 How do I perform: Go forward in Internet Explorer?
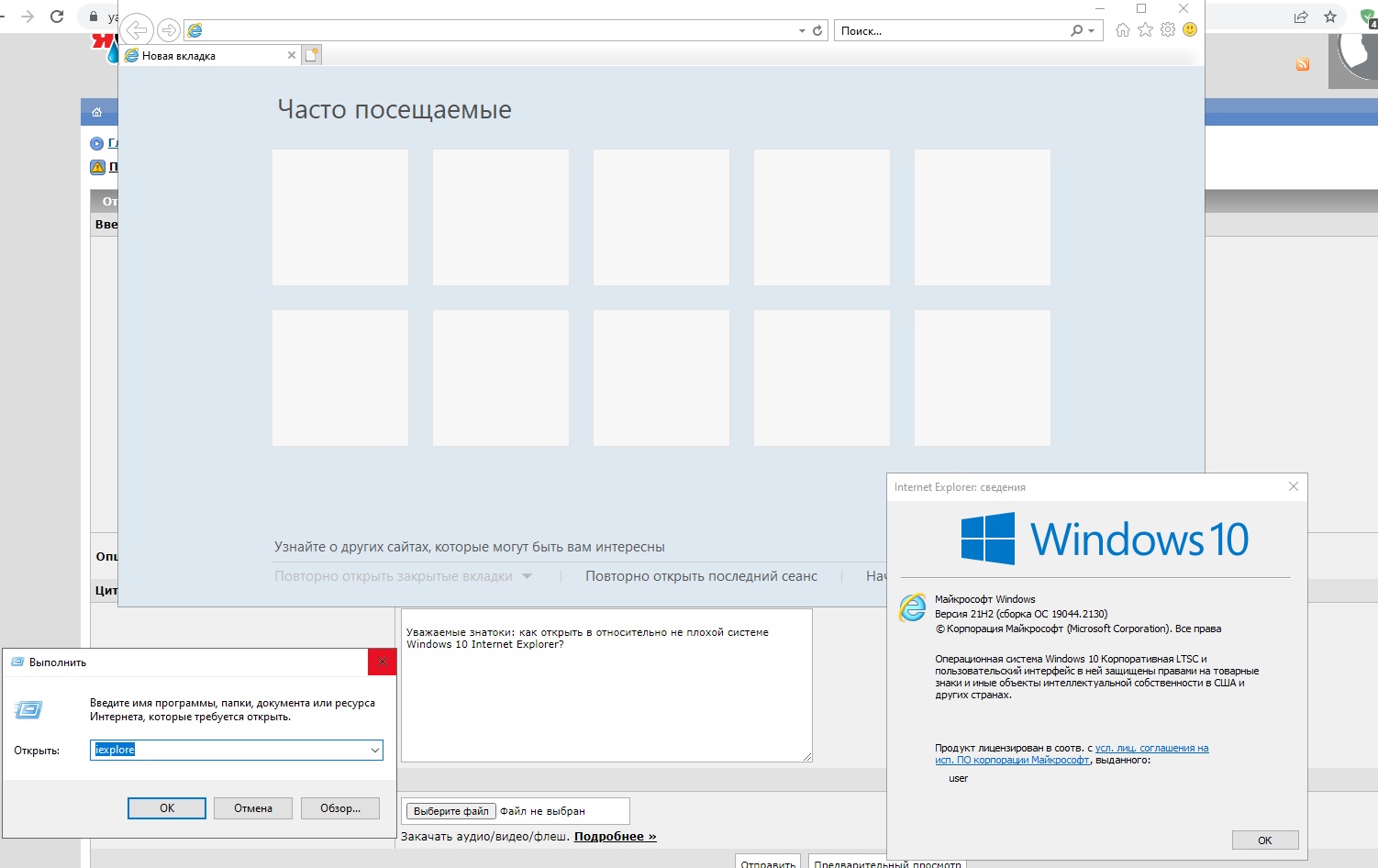(x=169, y=30)
